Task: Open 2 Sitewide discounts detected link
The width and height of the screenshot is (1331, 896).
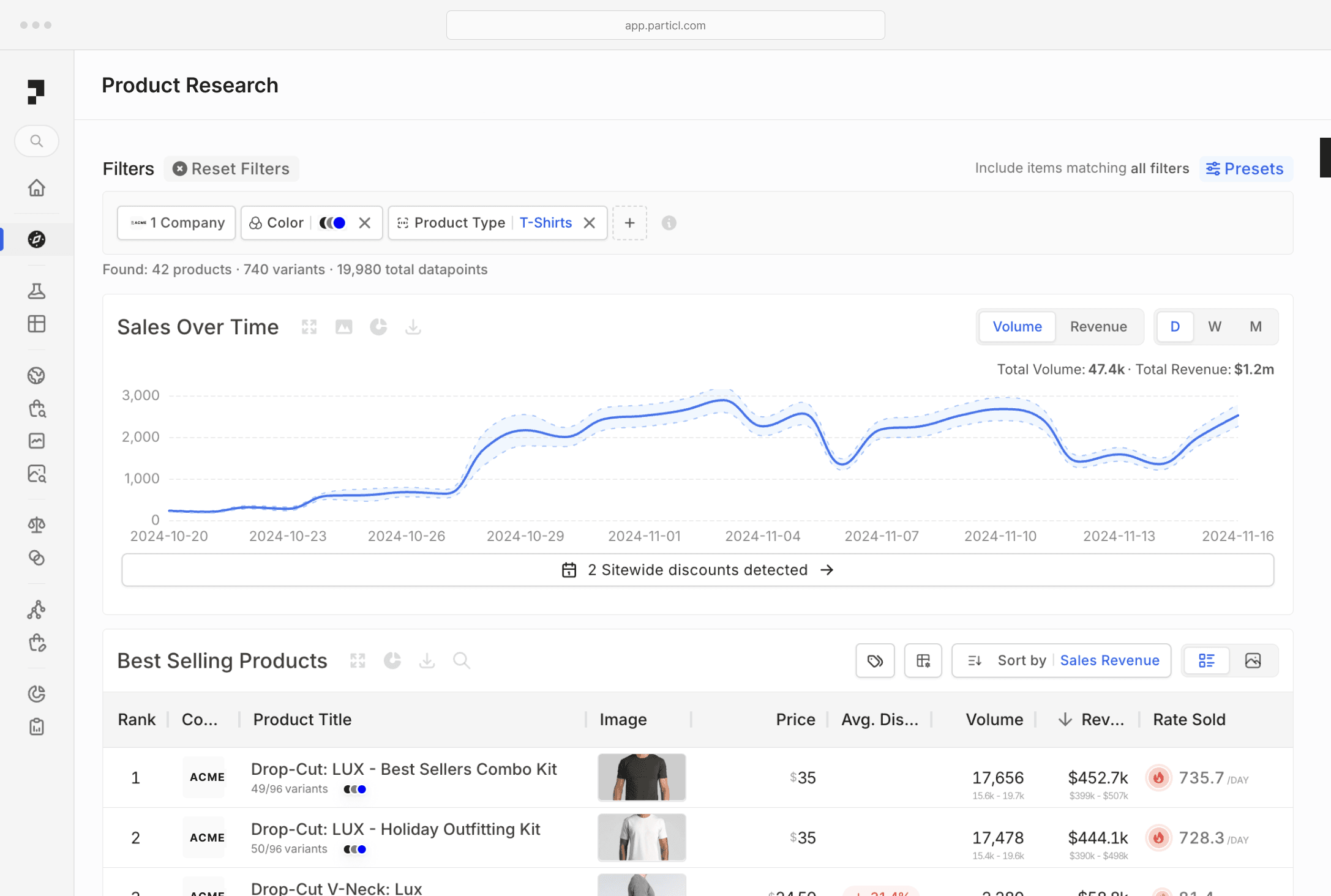Action: coord(697,570)
